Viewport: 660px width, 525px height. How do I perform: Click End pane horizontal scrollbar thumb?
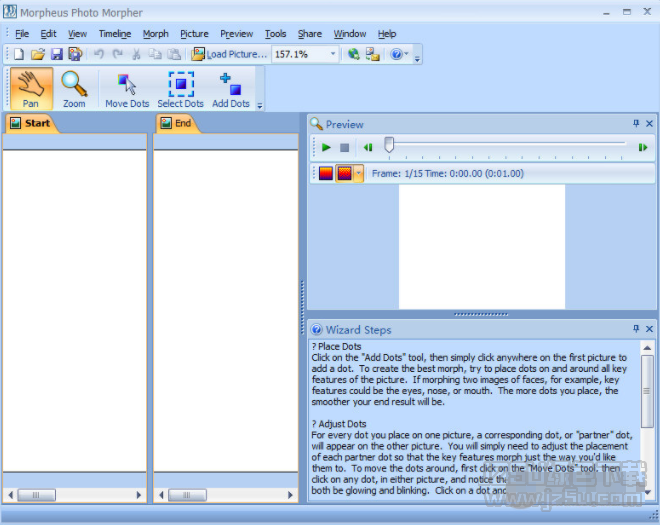(187, 495)
